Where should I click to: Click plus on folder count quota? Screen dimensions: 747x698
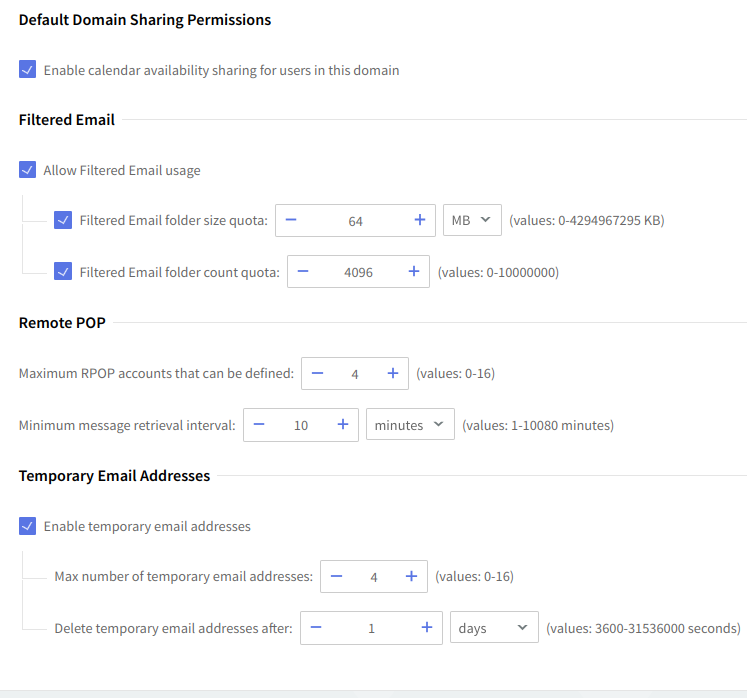[413, 271]
